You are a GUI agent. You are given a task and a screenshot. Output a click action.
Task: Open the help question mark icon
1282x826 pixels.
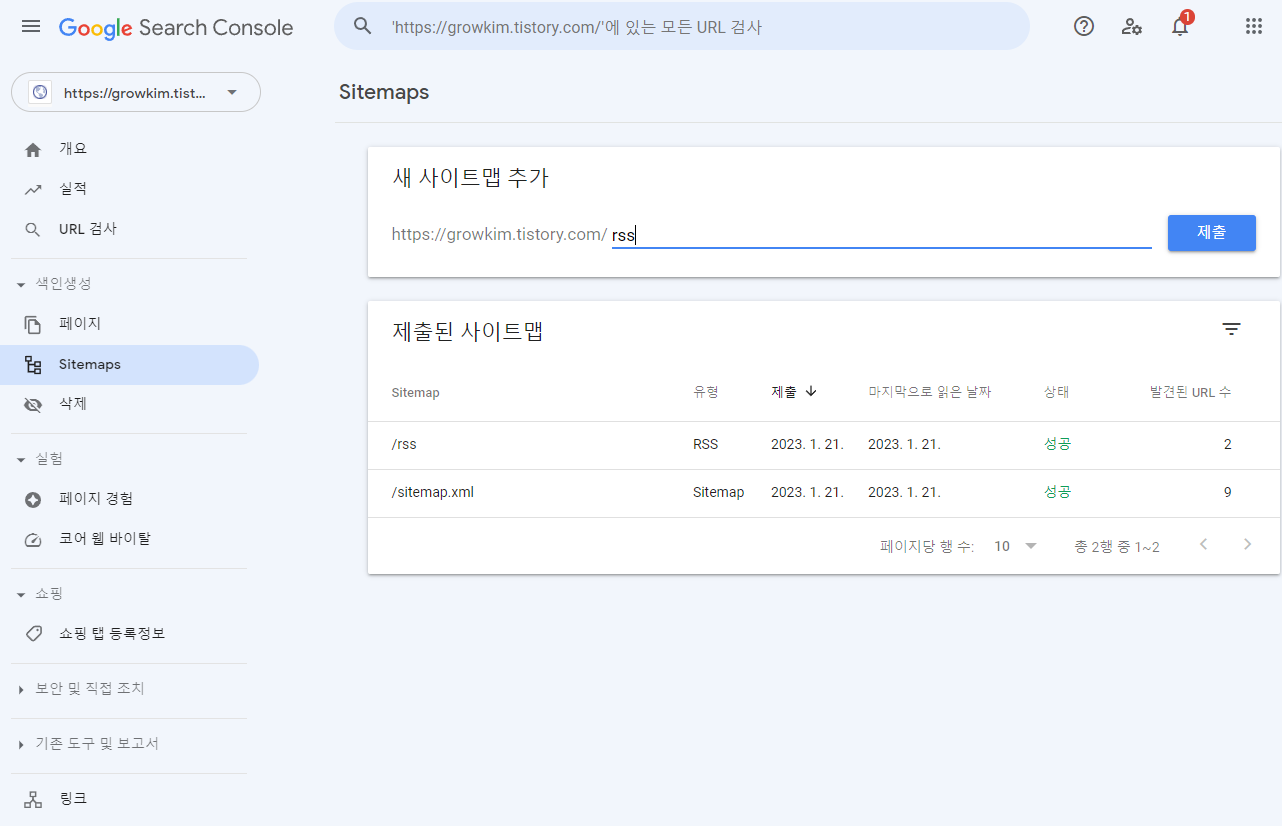(1084, 27)
